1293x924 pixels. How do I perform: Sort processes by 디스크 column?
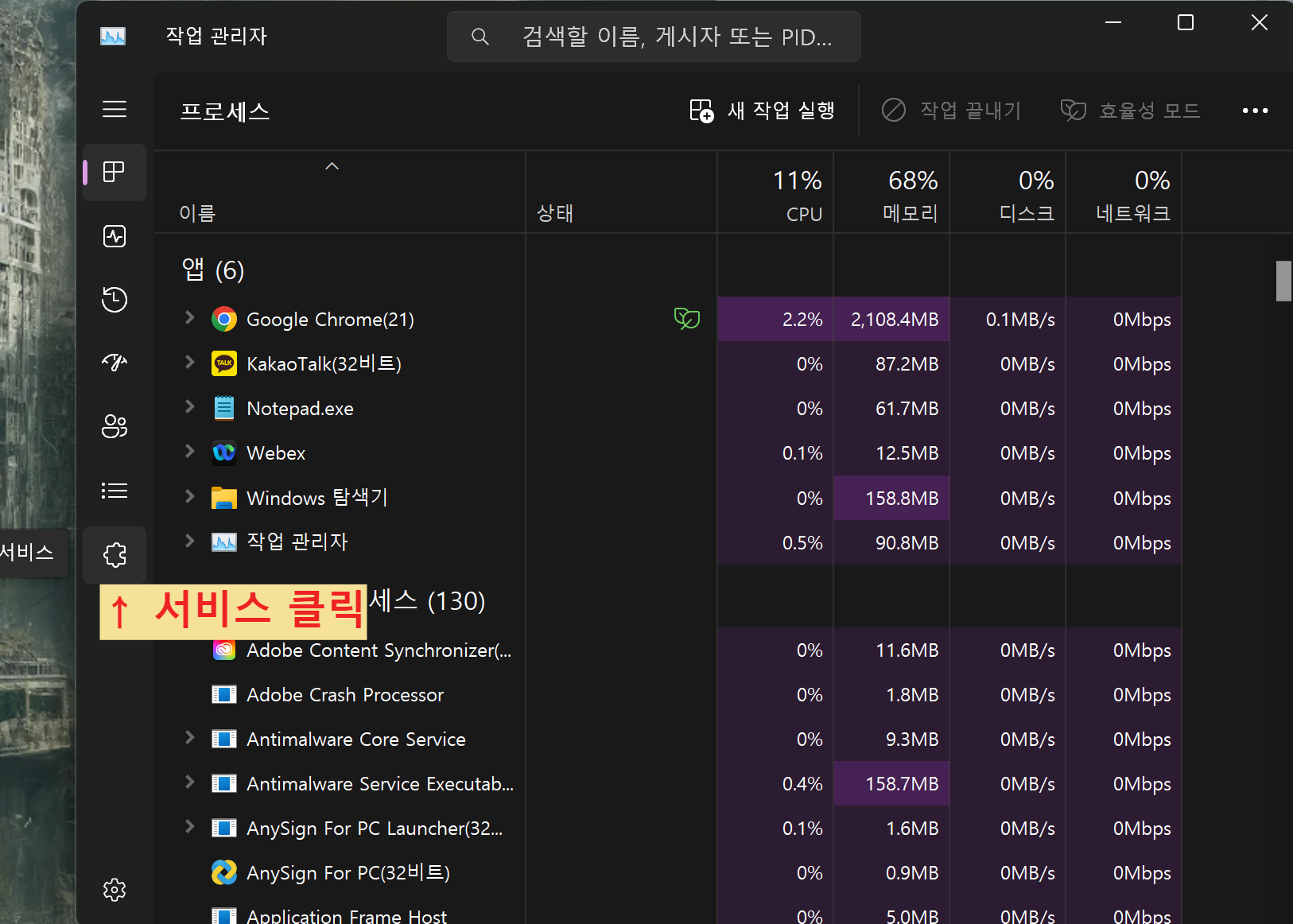[x=1008, y=192]
